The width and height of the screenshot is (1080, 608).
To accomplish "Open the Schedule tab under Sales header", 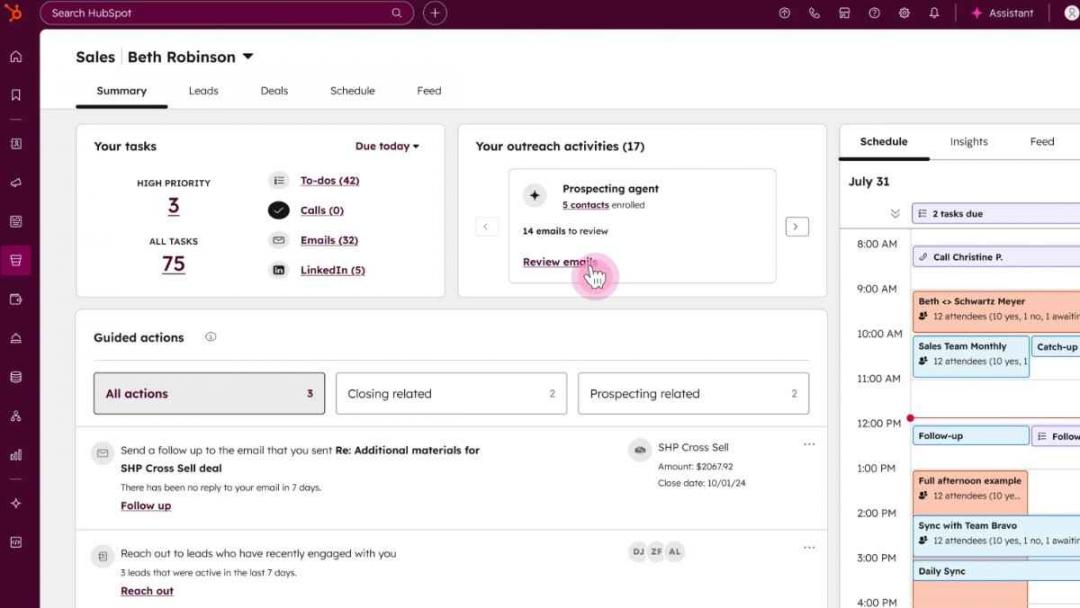I will coord(352,91).
